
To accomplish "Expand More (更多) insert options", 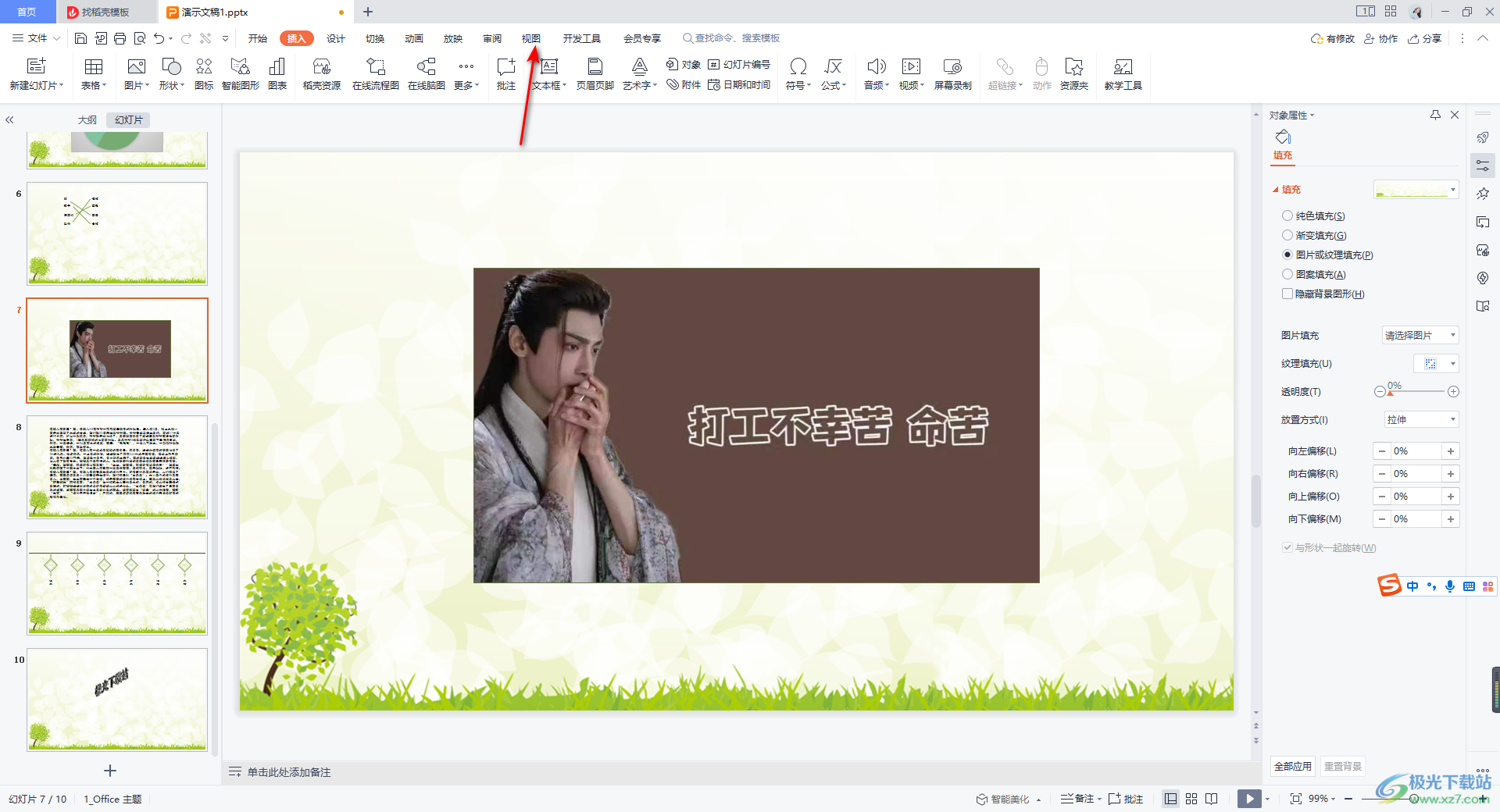I will [x=466, y=73].
